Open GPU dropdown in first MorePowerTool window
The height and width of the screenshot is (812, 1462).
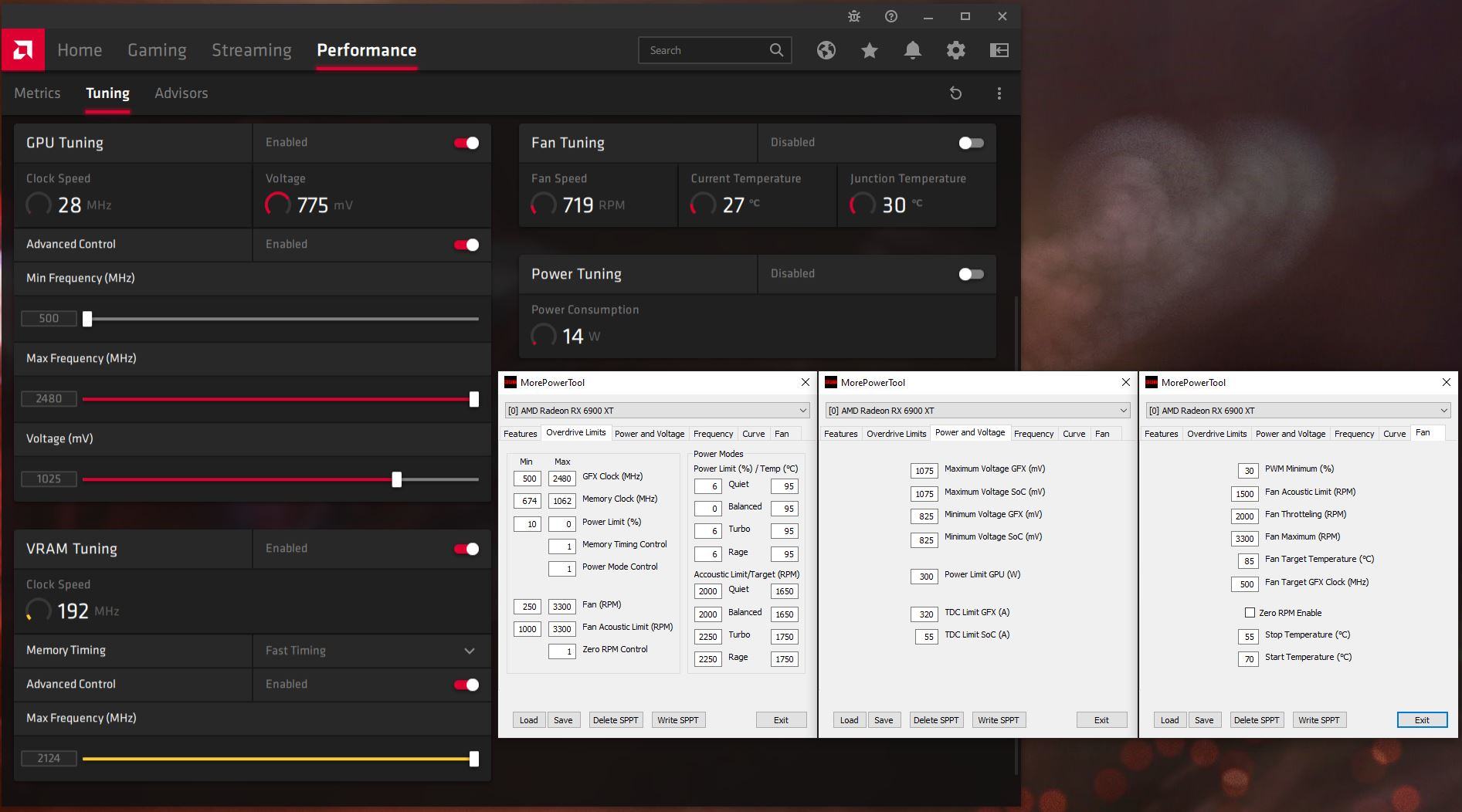tap(657, 411)
